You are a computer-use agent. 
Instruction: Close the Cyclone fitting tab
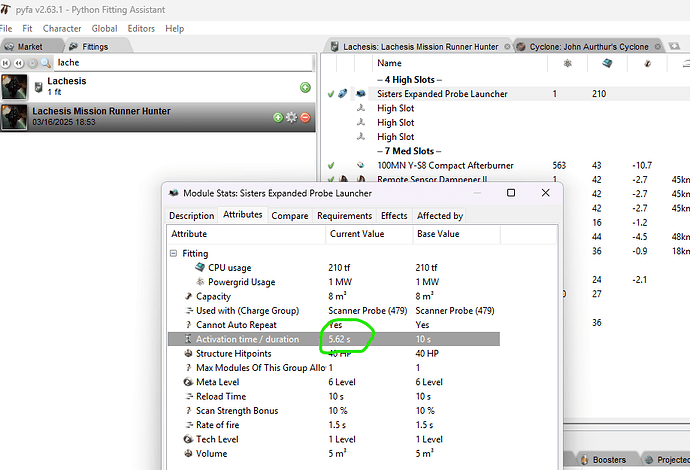click(657, 47)
